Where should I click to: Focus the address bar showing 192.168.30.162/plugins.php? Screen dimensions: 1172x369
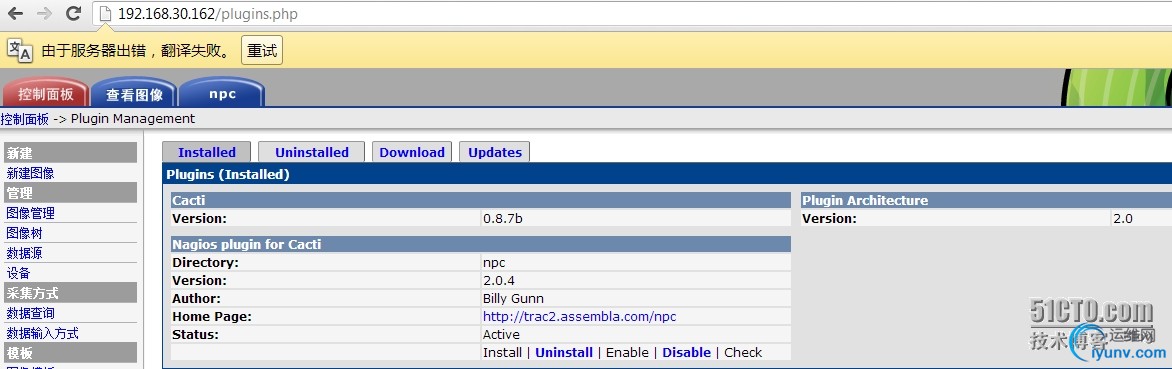pos(632,14)
